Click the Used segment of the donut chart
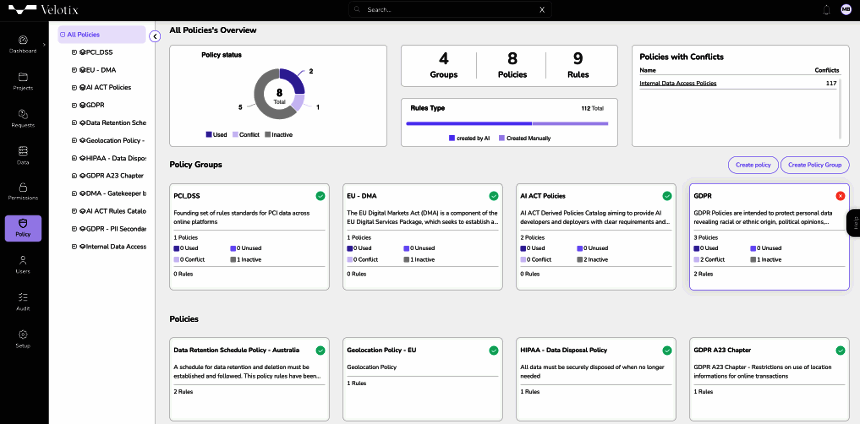860x424 pixels. (x=292, y=82)
